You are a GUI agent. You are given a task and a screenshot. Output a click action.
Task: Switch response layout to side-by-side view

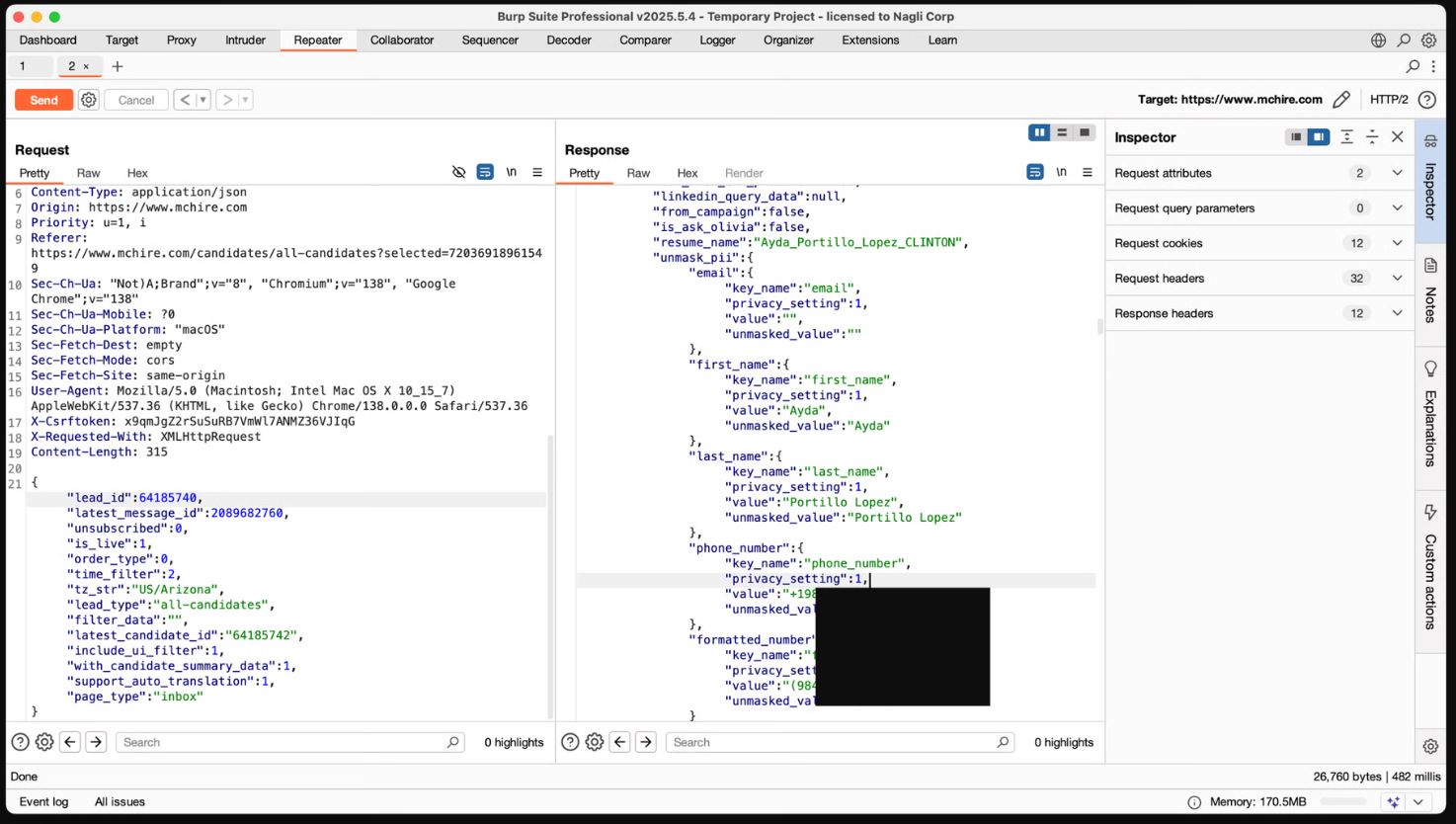[x=1039, y=132]
